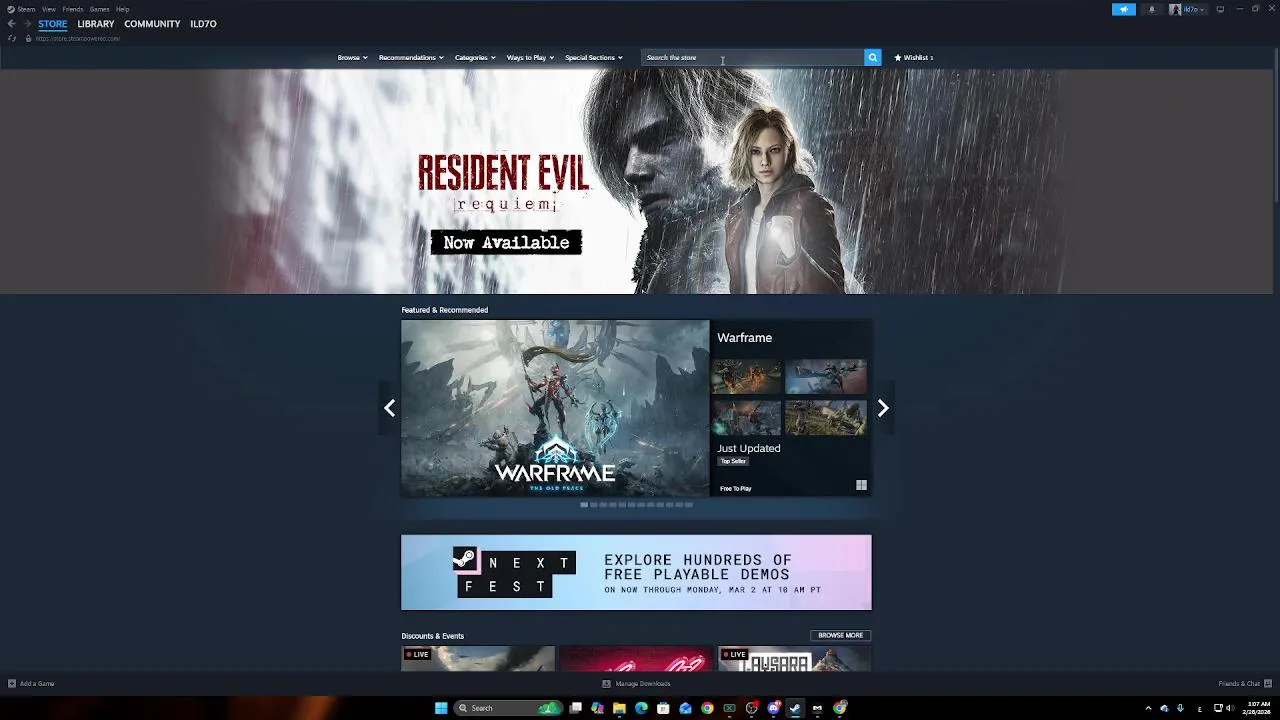Click the Windows platform icon on Warframe

[x=861, y=485]
